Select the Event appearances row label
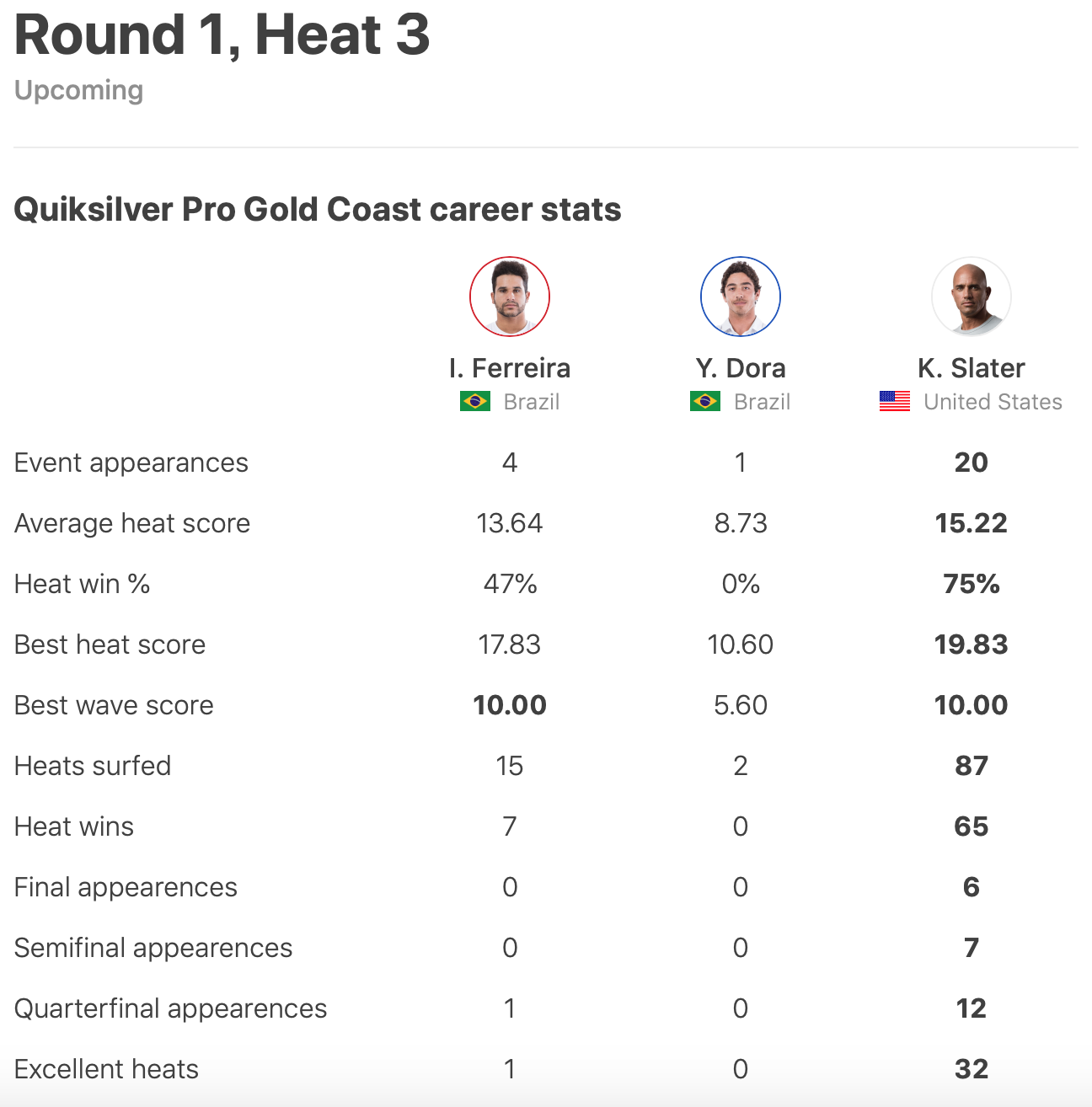This screenshot has height=1107, width=1092. click(x=131, y=463)
